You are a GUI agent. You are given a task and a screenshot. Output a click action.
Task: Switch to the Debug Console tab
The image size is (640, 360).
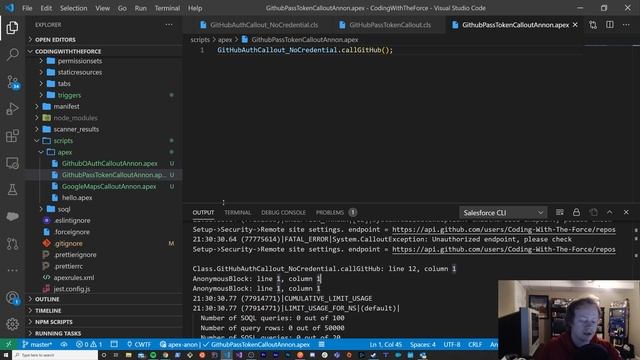pos(283,212)
